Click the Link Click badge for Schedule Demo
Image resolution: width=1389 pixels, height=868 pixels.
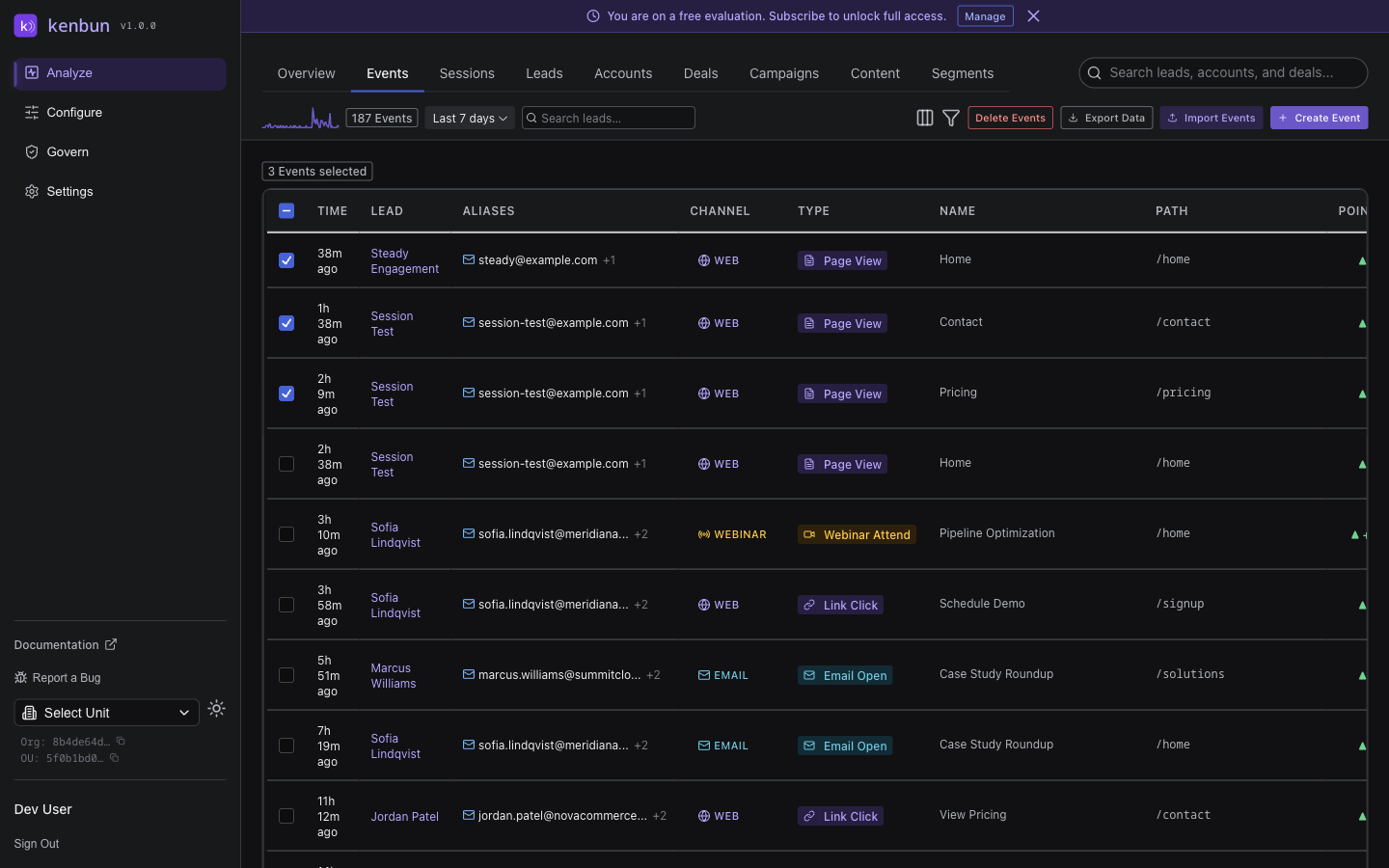(840, 605)
